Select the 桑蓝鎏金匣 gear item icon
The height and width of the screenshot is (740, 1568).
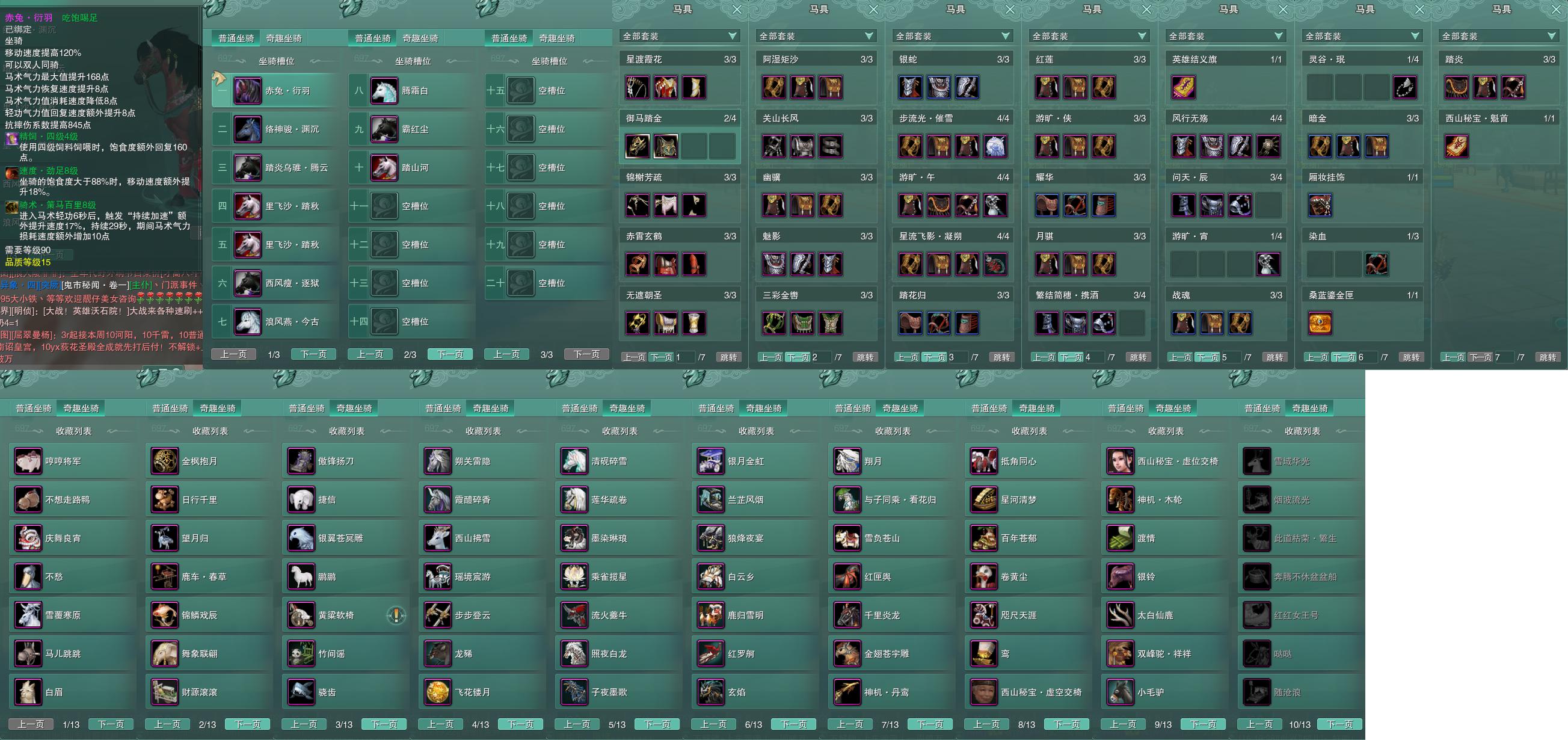pyautogui.click(x=1320, y=324)
